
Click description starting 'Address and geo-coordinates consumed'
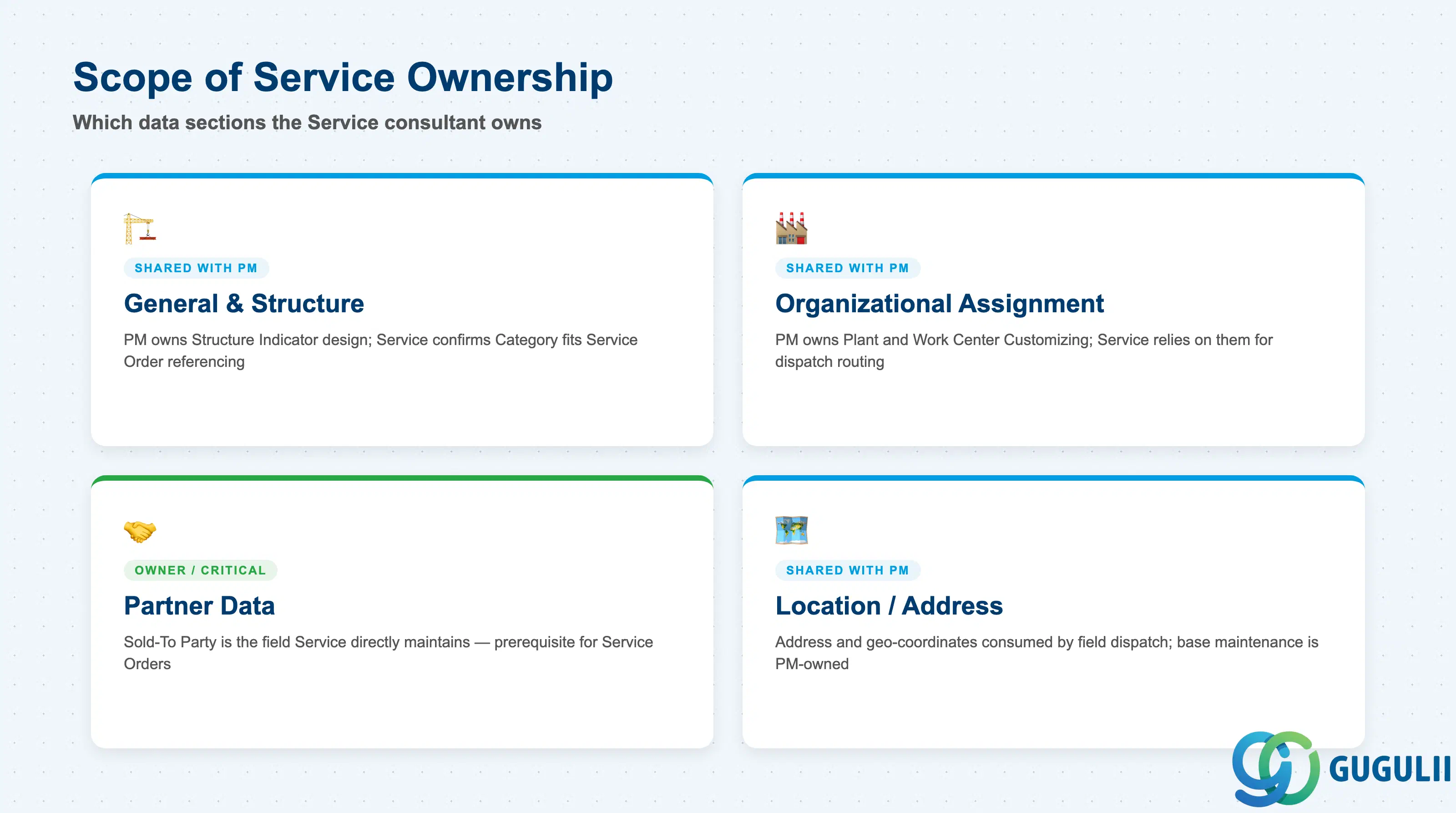tap(1046, 652)
